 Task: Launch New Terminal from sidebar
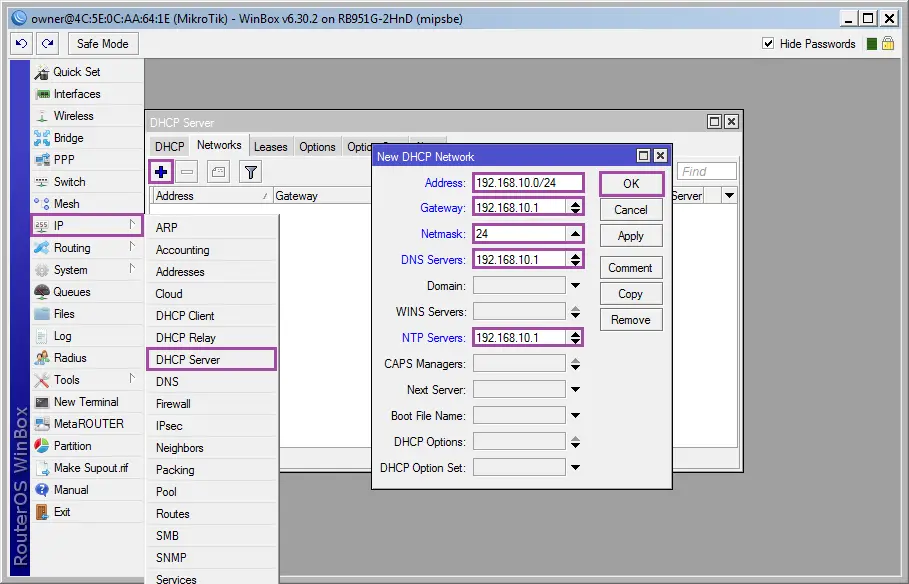point(85,402)
